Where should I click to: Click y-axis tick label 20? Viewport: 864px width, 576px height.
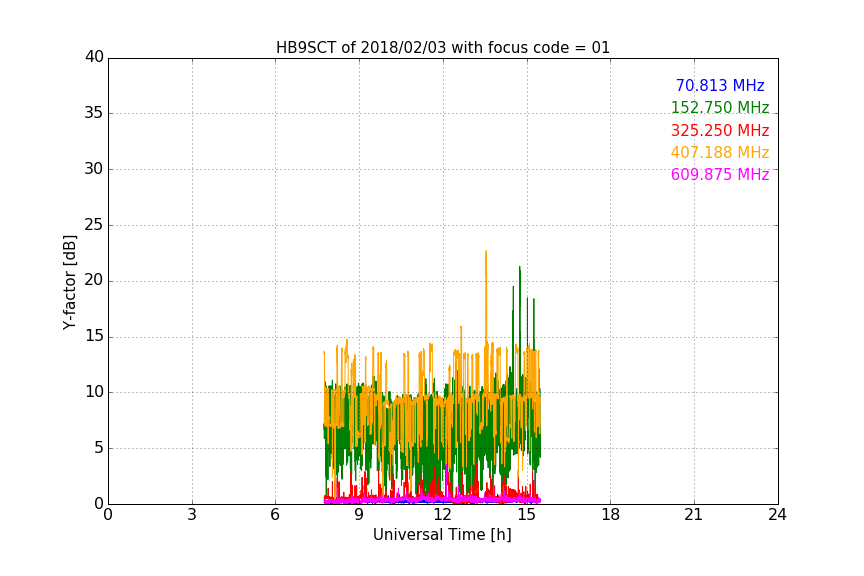click(94, 280)
